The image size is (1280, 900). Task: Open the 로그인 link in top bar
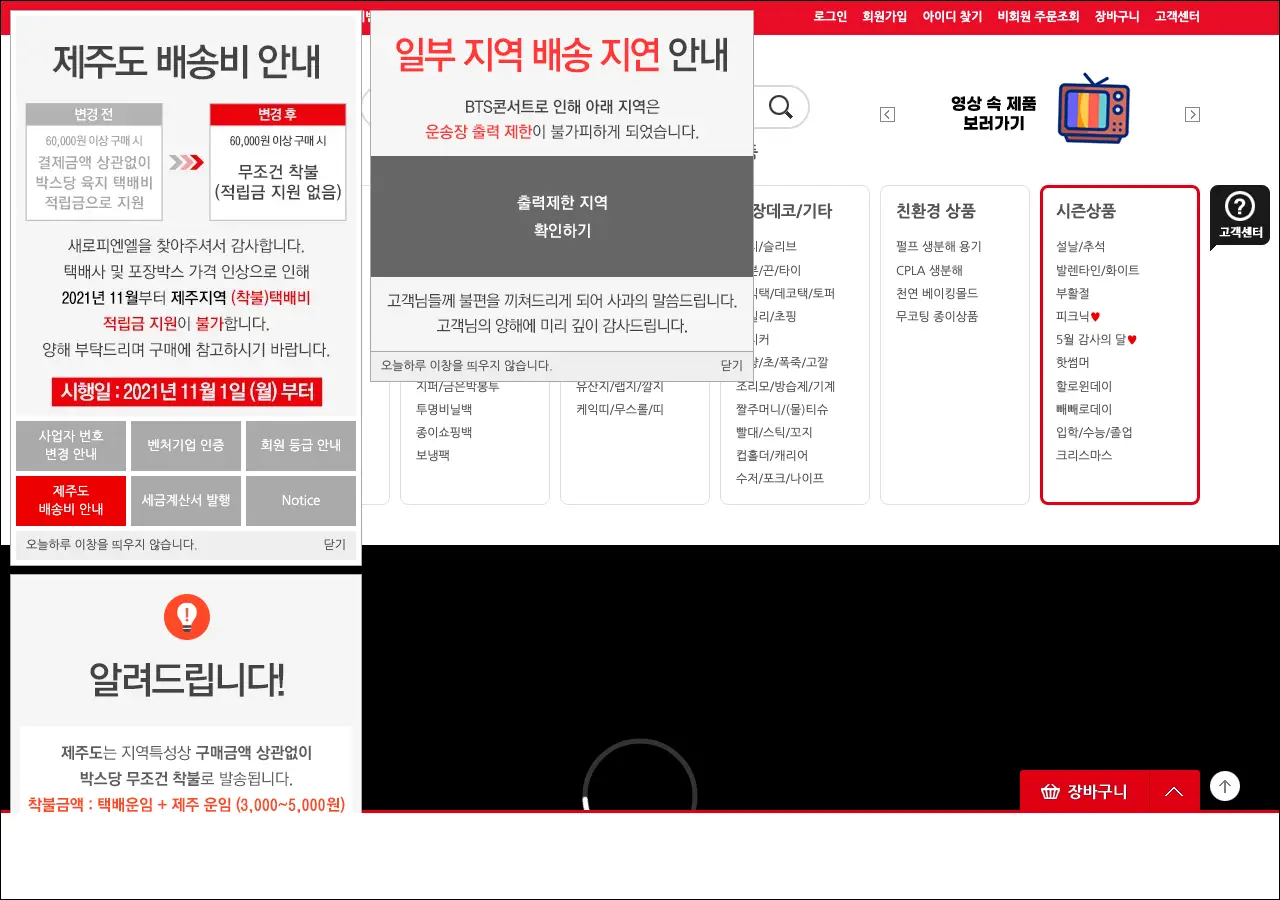pos(830,16)
